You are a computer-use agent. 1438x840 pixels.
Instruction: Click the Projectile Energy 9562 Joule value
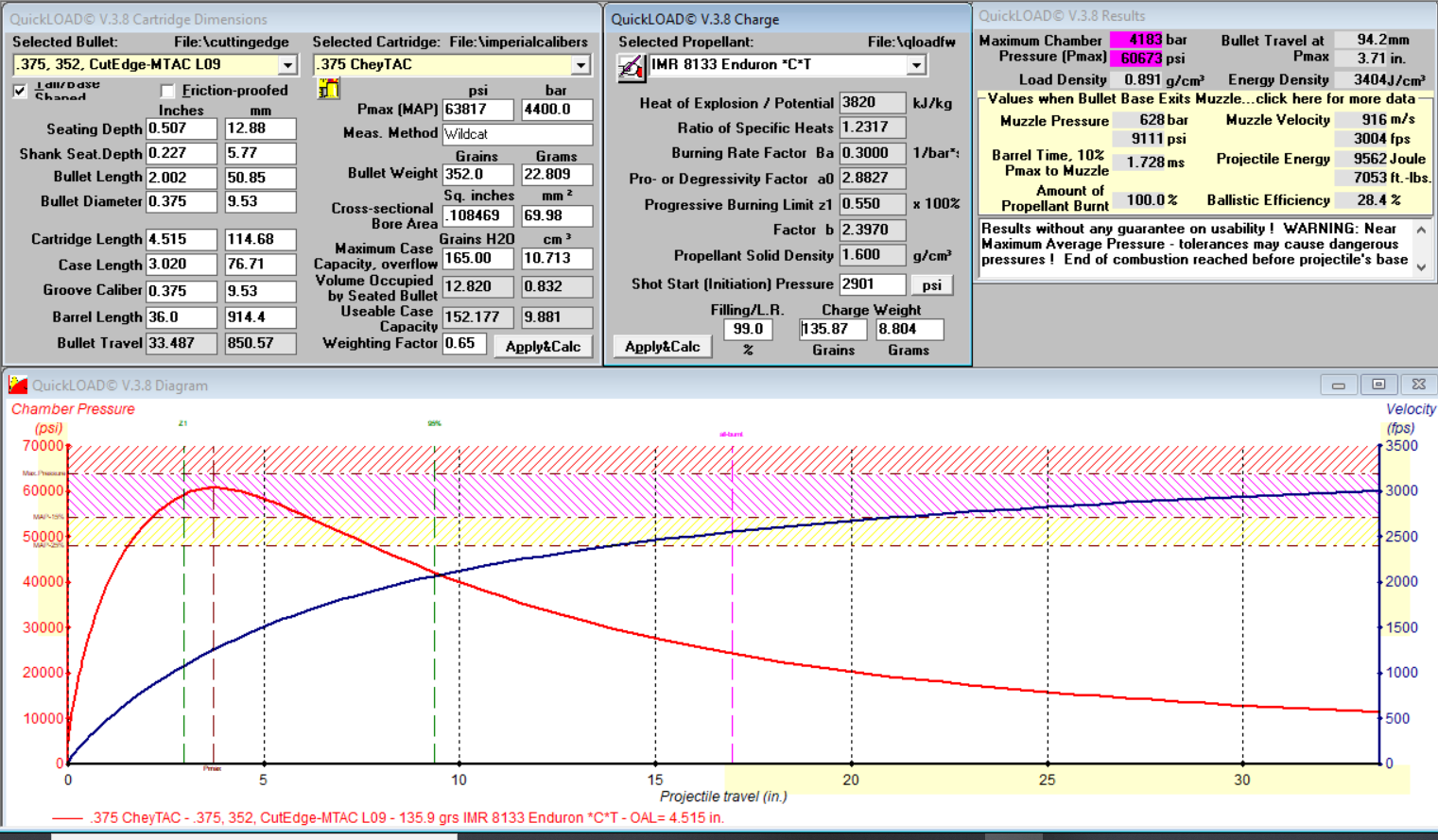tap(1360, 159)
